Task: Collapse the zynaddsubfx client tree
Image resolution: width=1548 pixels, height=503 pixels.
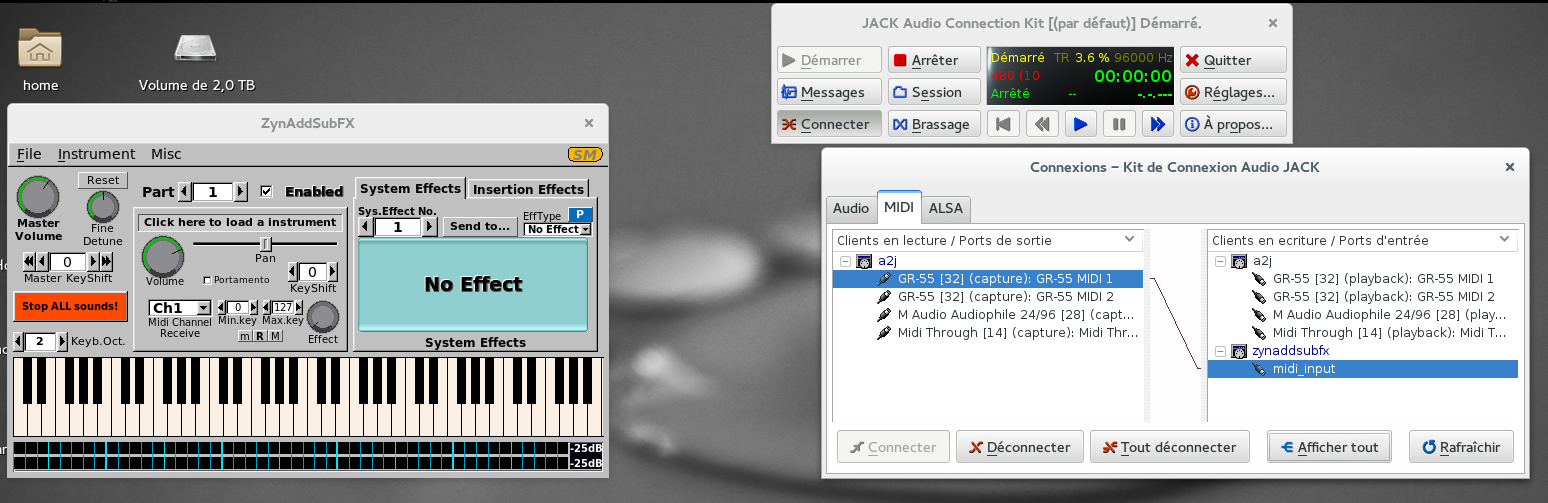Action: [1220, 351]
